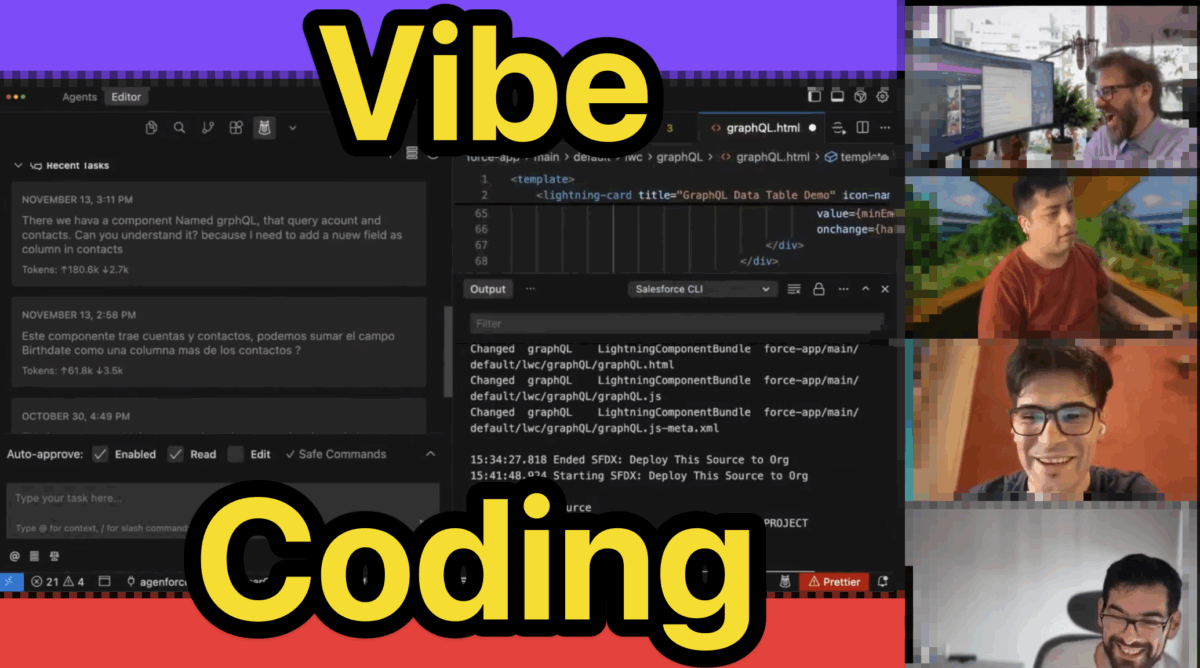Image resolution: width=1200 pixels, height=668 pixels.
Task: Uncheck the Enabled auto-approve checkbox
Action: point(100,454)
